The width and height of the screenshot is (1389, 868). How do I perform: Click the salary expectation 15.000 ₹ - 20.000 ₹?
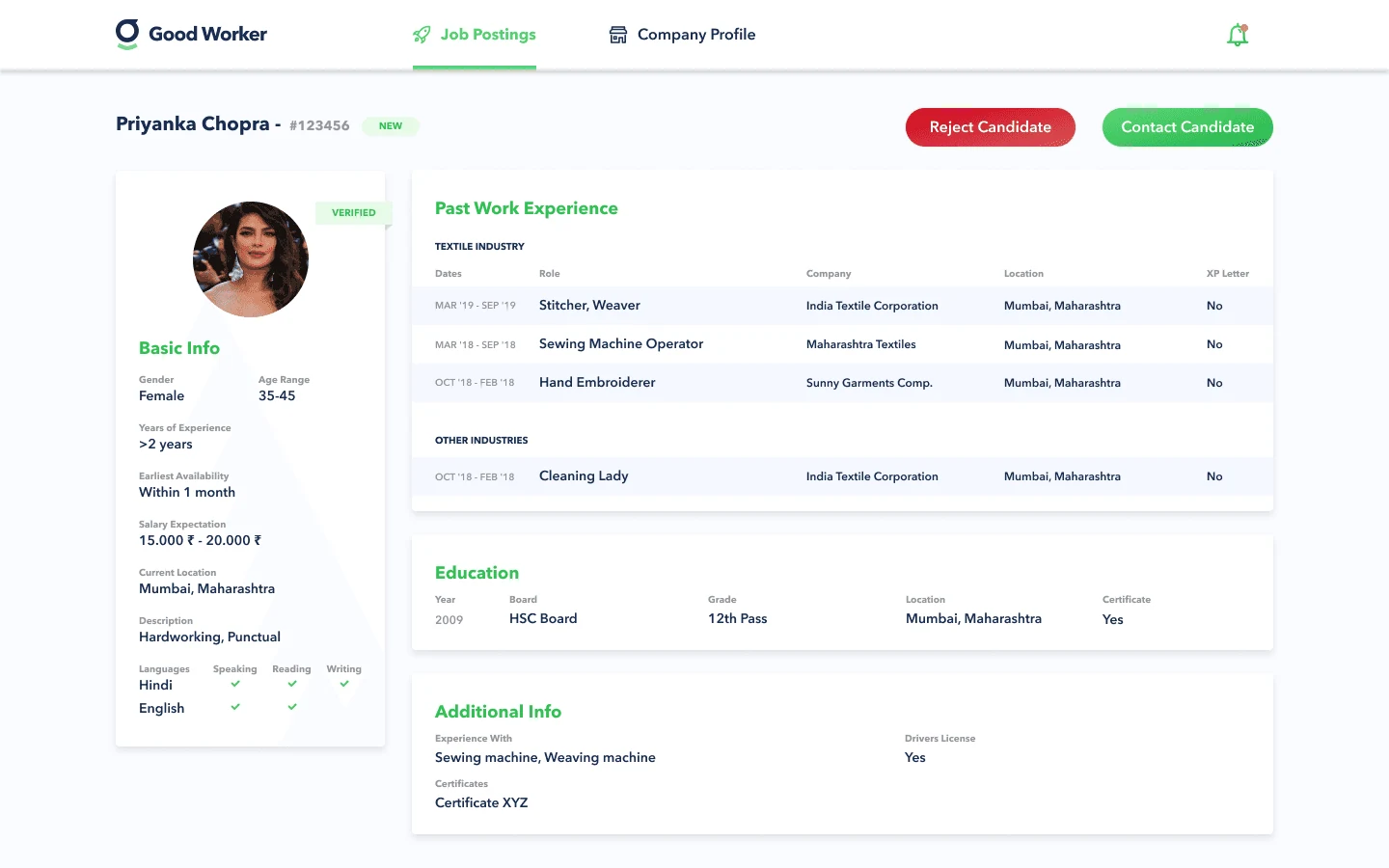[201, 541]
